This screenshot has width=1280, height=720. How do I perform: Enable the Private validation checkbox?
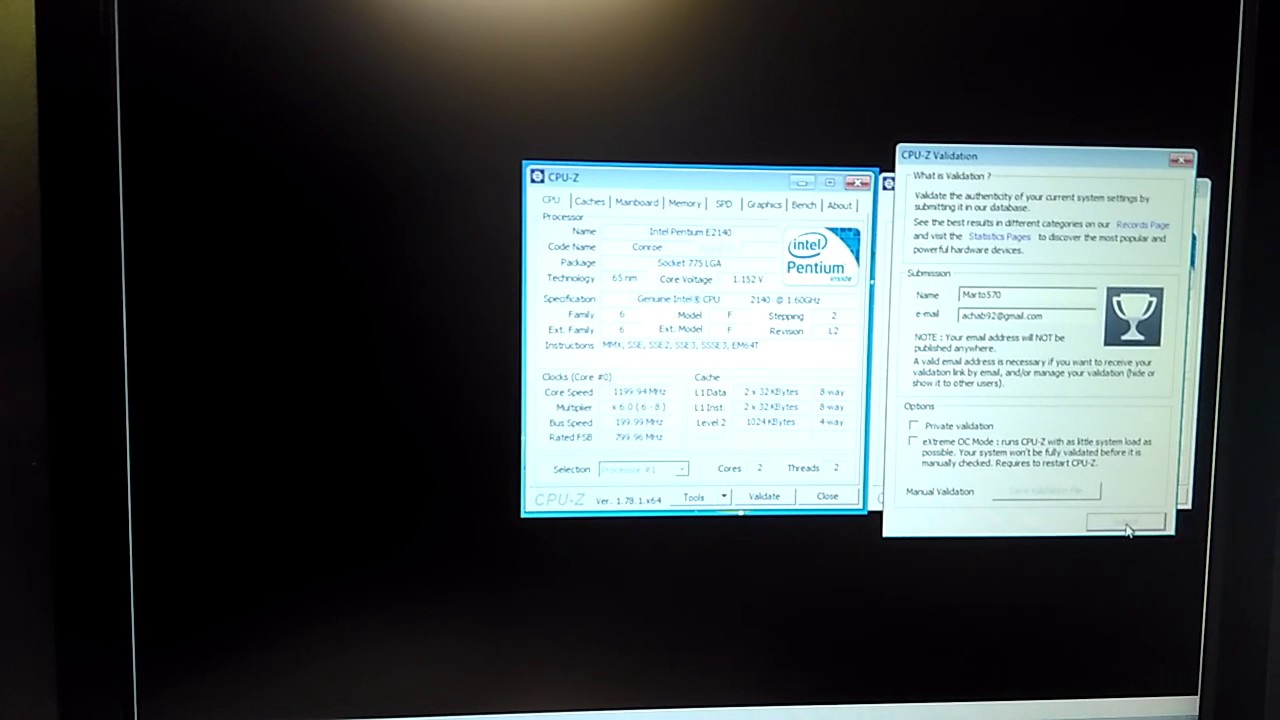(913, 425)
